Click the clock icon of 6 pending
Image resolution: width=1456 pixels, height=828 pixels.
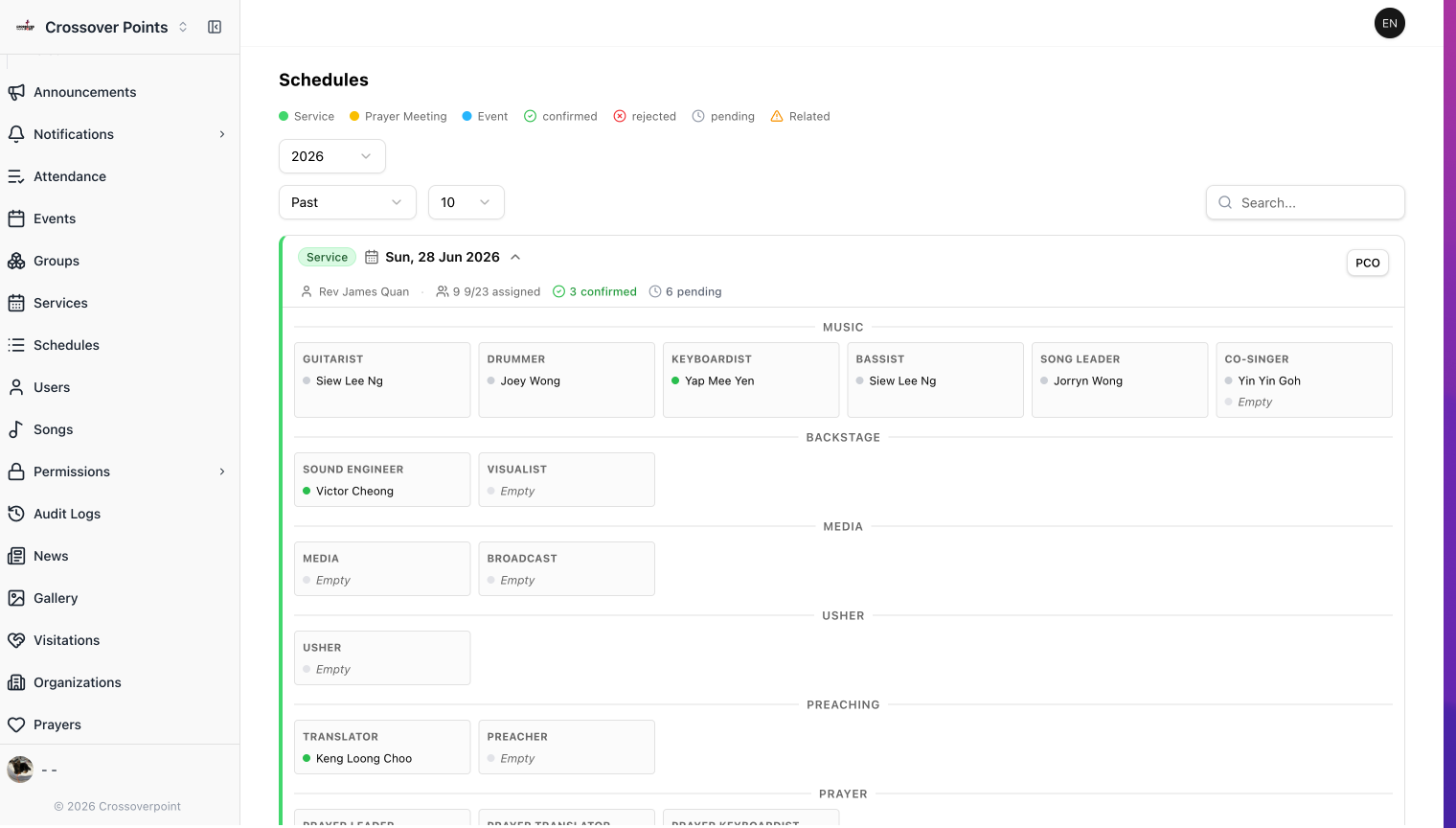click(655, 291)
